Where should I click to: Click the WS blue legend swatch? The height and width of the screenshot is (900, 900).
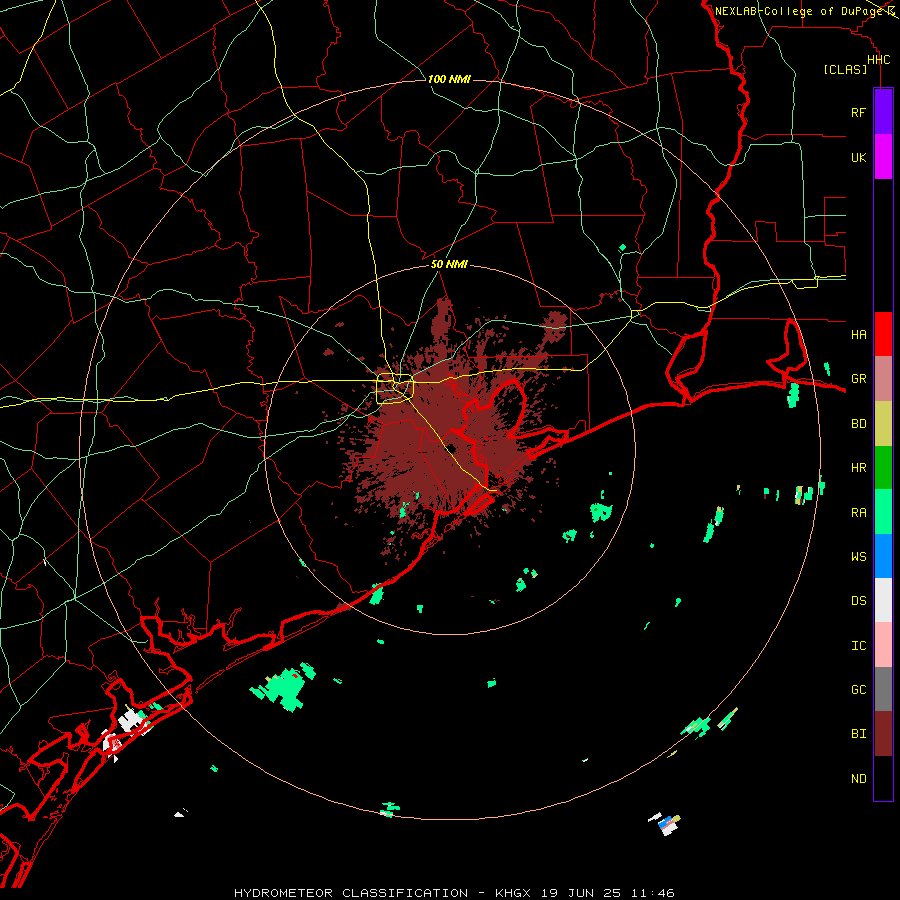(883, 556)
